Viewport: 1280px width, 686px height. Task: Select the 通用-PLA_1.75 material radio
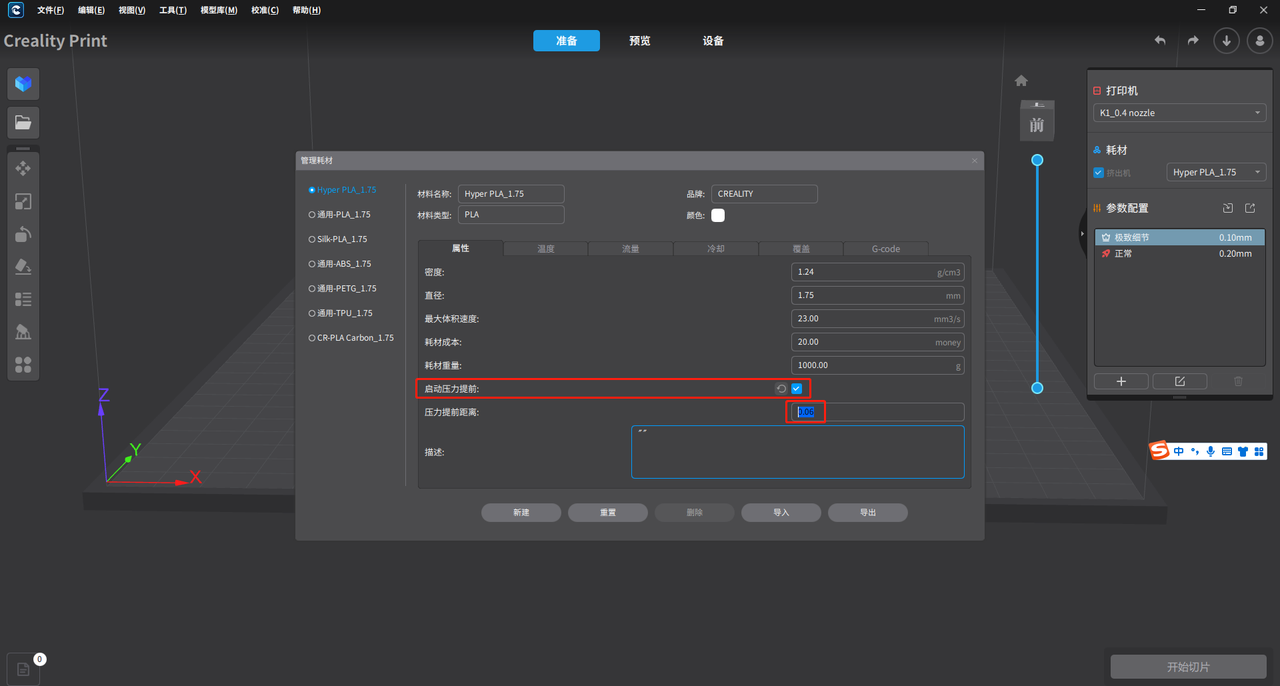pyautogui.click(x=312, y=214)
